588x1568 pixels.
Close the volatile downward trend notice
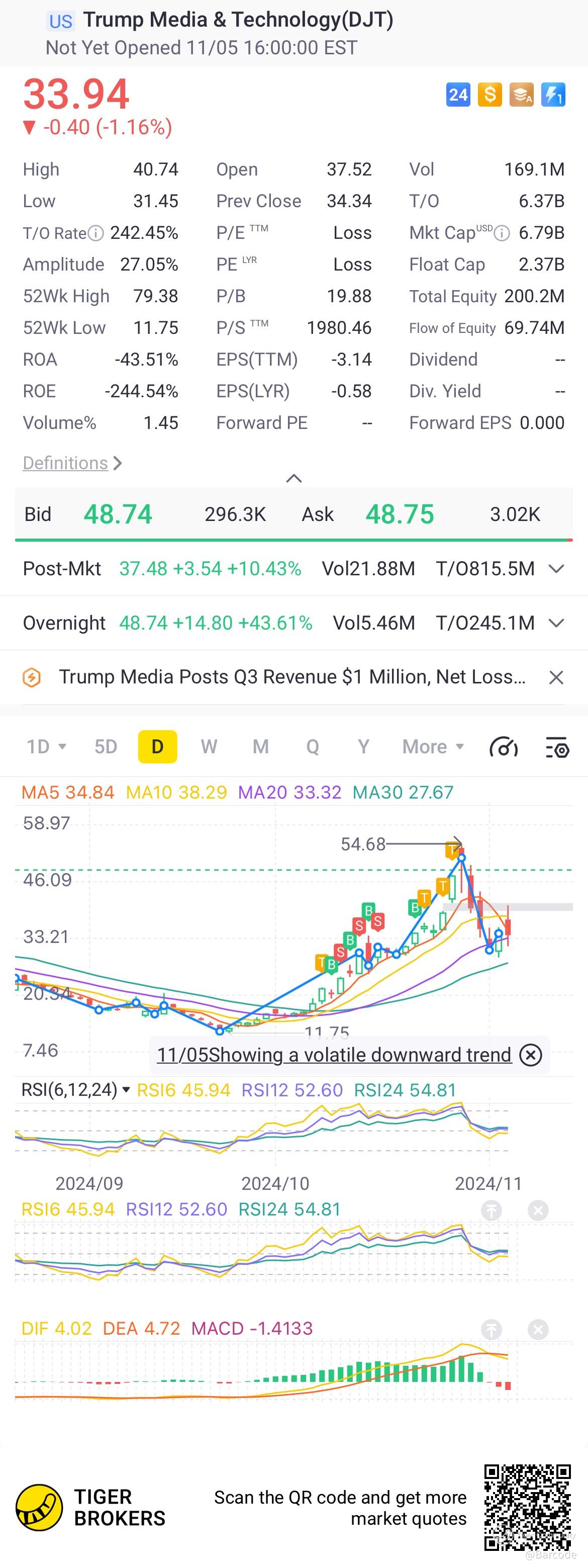[530, 1055]
